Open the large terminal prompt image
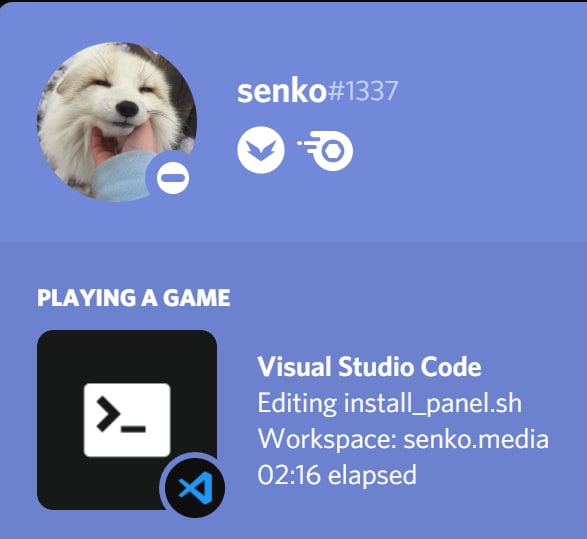This screenshot has width=587, height=539. click(x=127, y=420)
